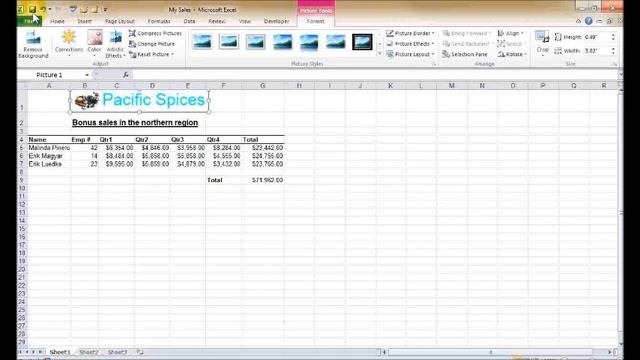
Task: Click the Erik Magyar name cell
Action: (49, 156)
